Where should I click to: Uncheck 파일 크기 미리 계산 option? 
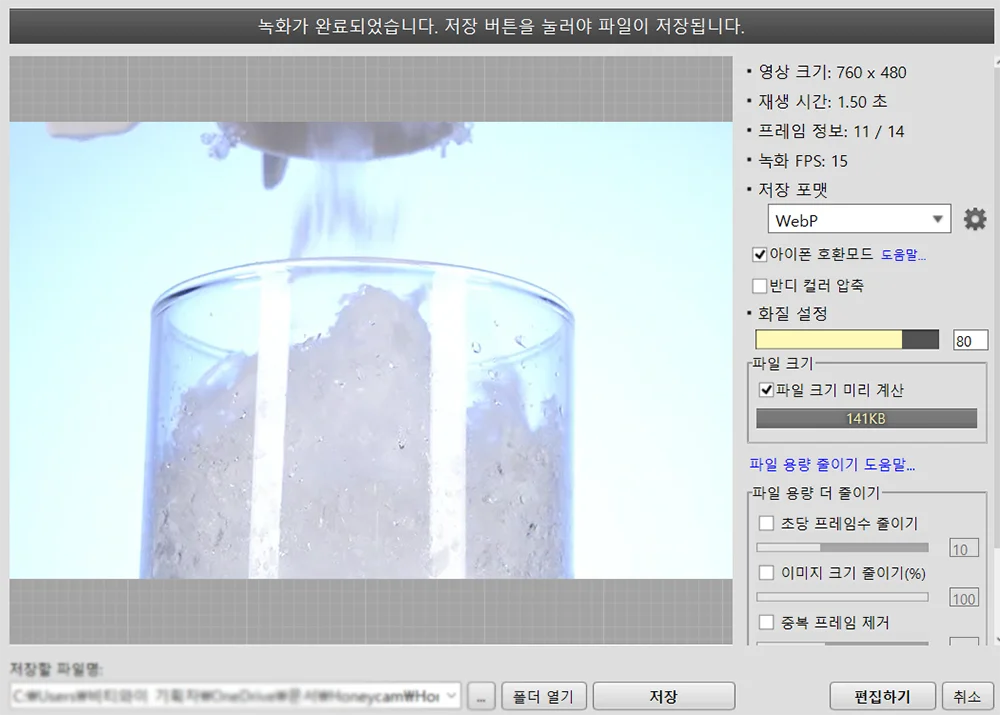pyautogui.click(x=764, y=391)
